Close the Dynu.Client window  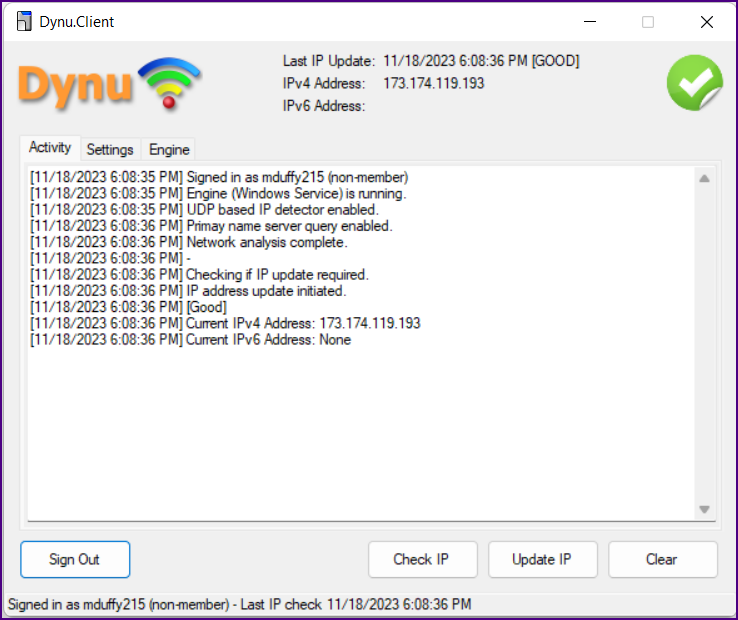[706, 22]
